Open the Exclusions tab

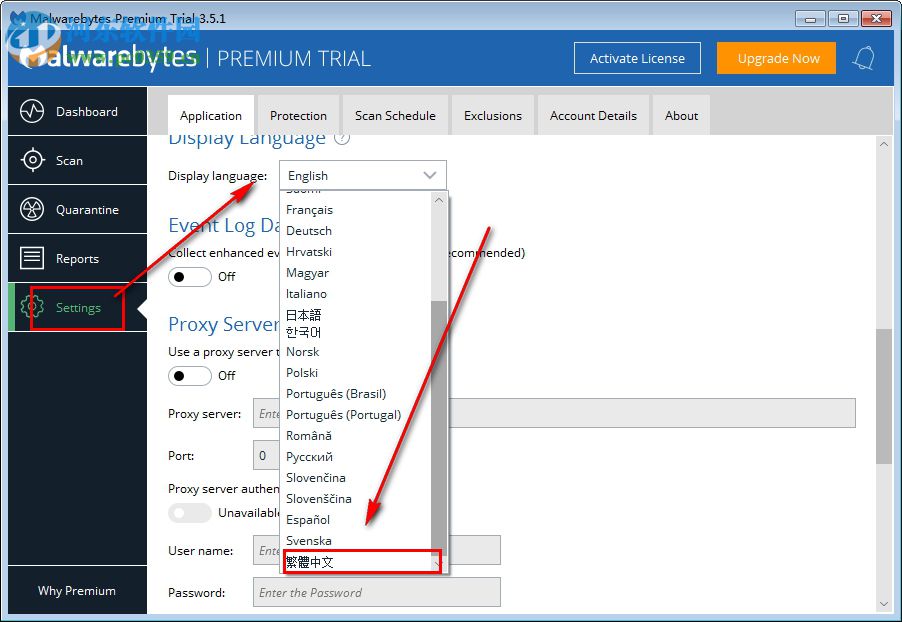(492, 114)
